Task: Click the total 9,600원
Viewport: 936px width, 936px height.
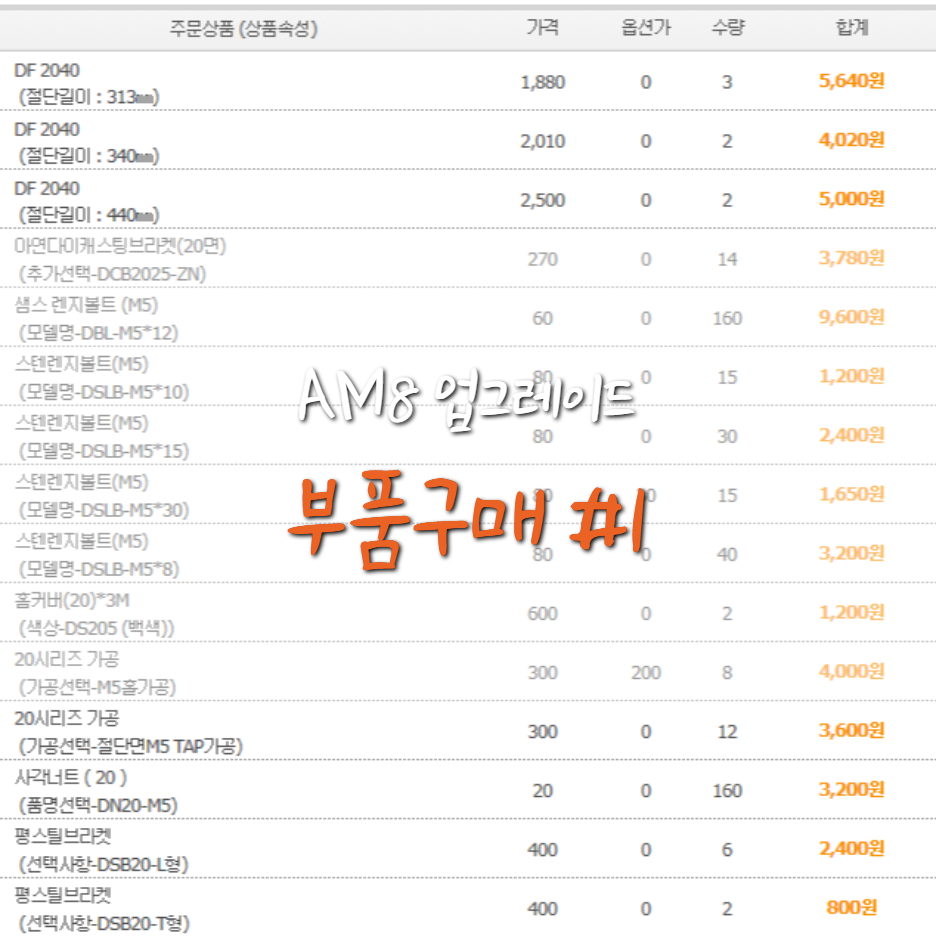Action: [x=851, y=317]
